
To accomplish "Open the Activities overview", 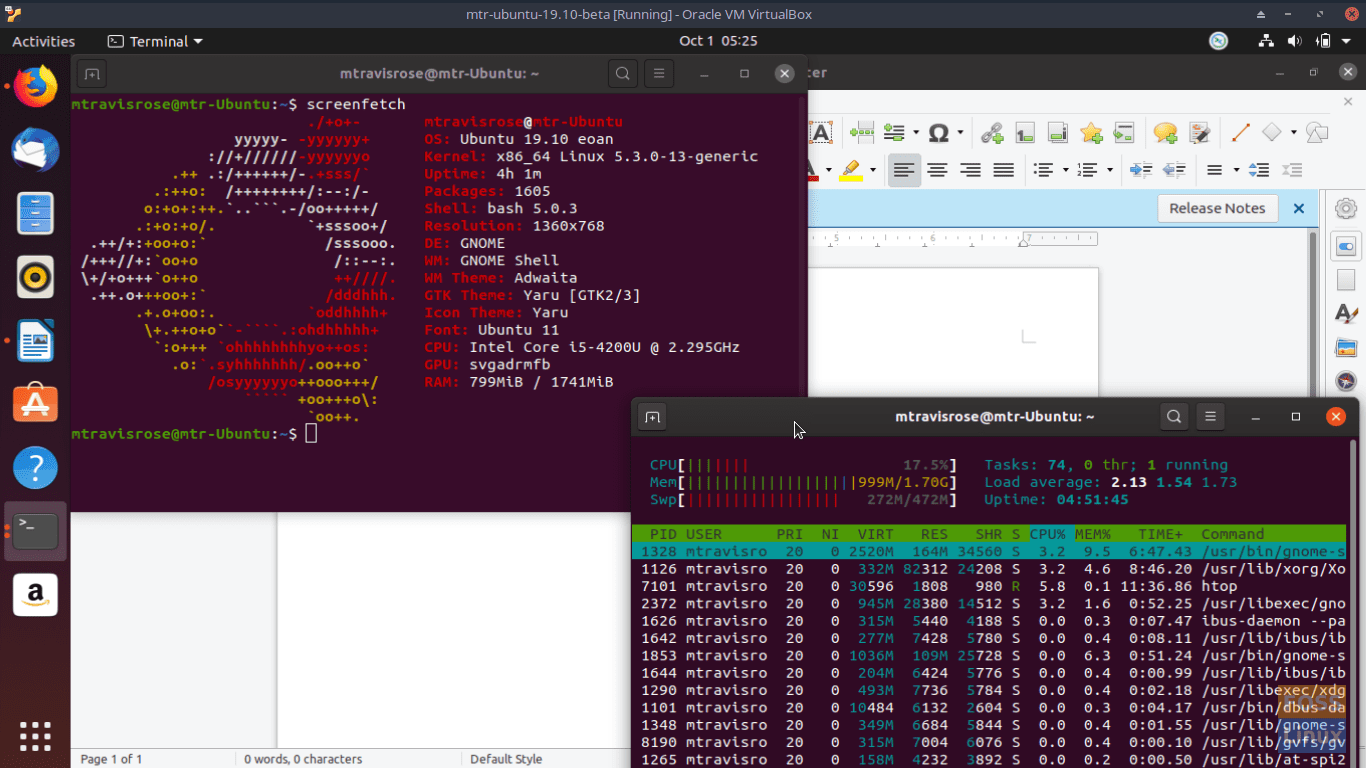I will pos(43,41).
